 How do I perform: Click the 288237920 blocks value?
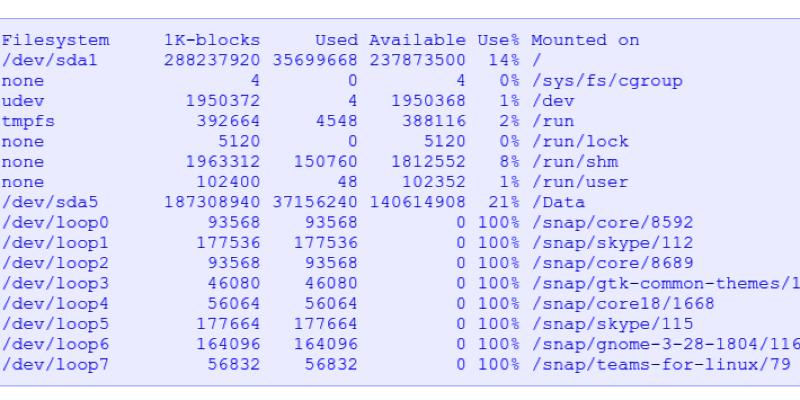coord(212,61)
